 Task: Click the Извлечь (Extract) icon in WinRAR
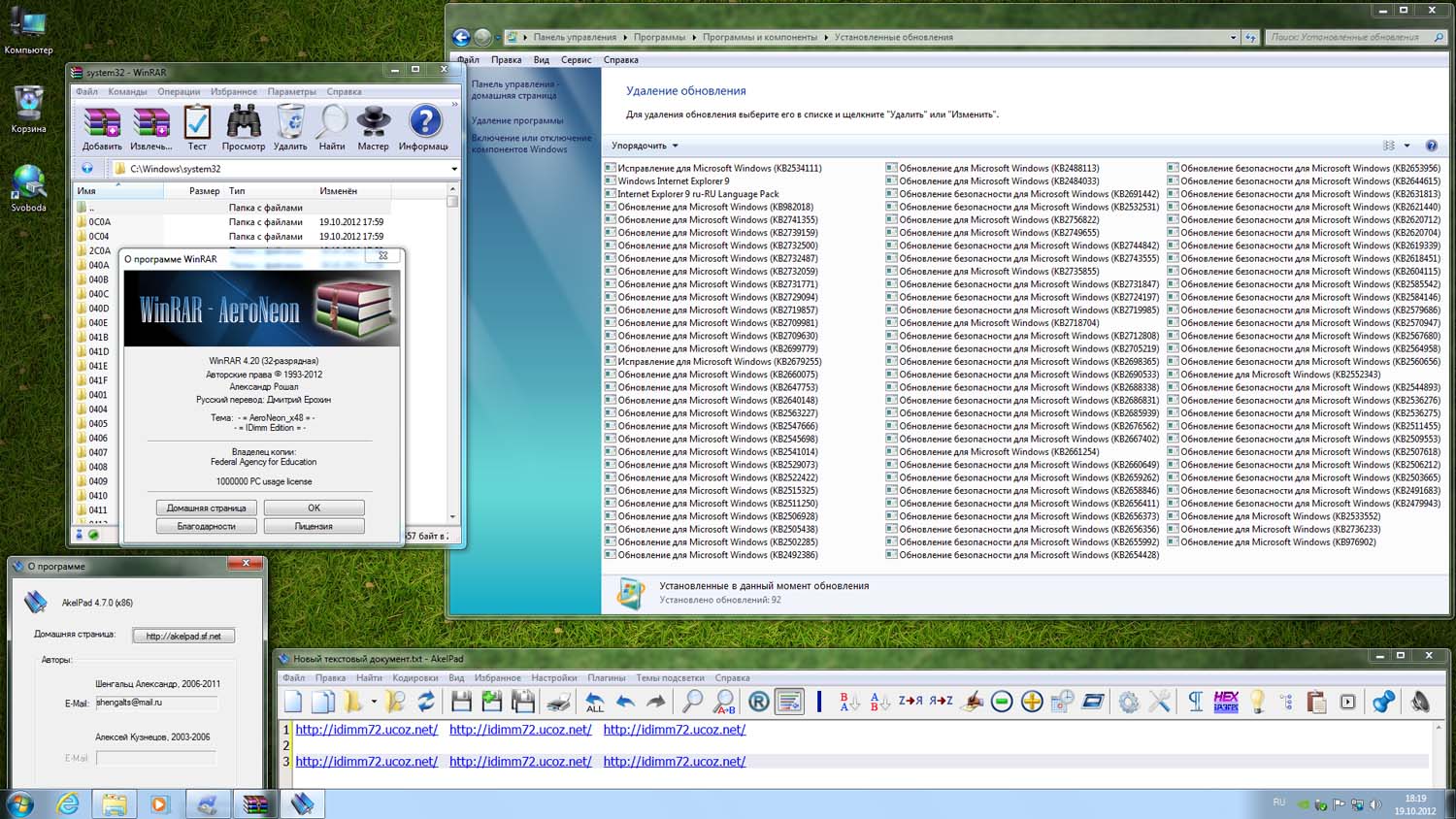click(150, 127)
